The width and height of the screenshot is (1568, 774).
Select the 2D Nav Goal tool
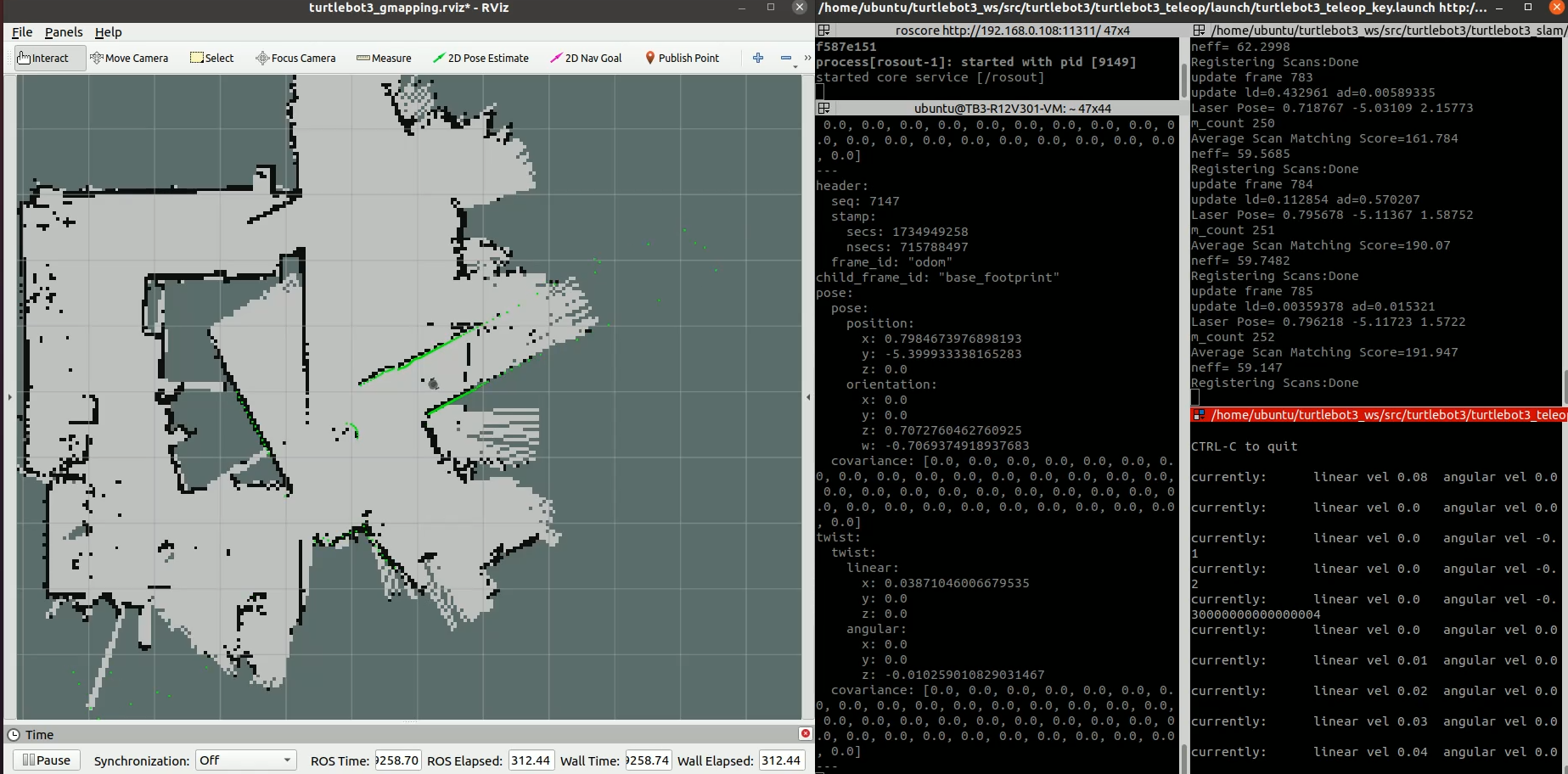586,58
